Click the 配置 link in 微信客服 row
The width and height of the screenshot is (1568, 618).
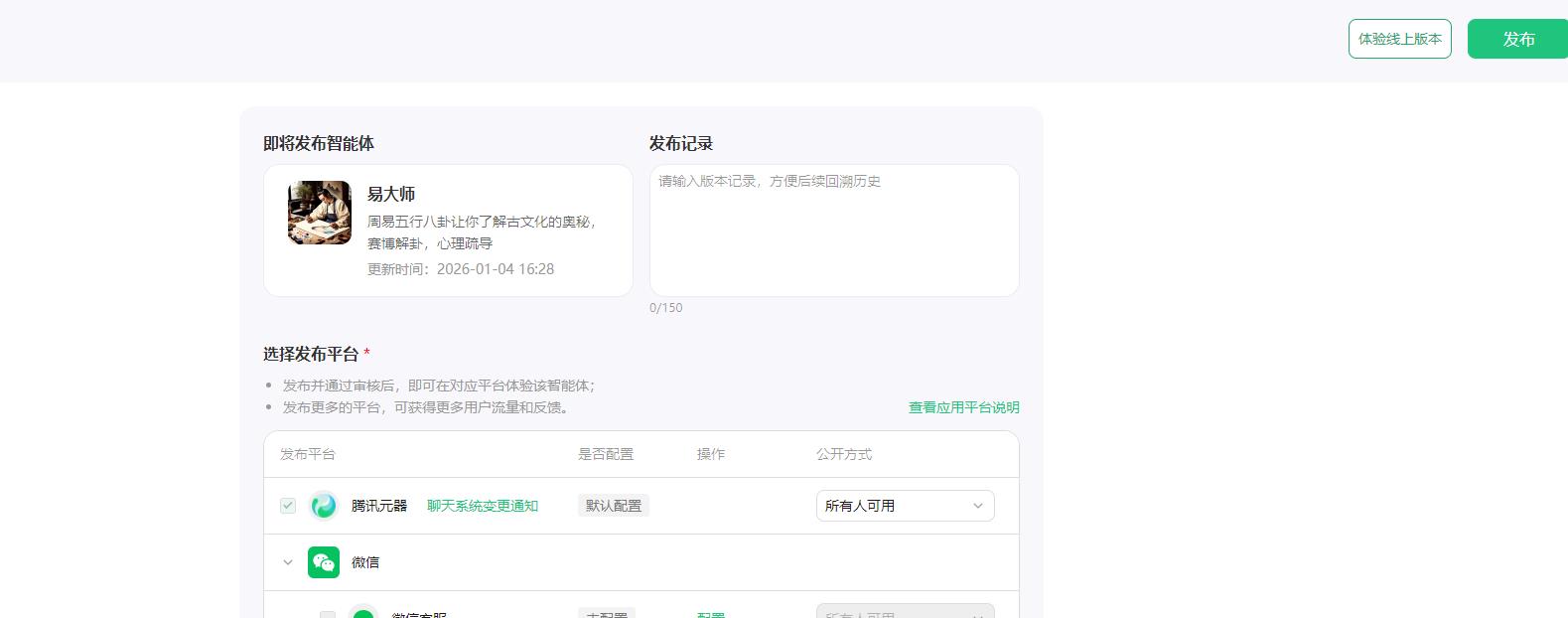pos(711,614)
